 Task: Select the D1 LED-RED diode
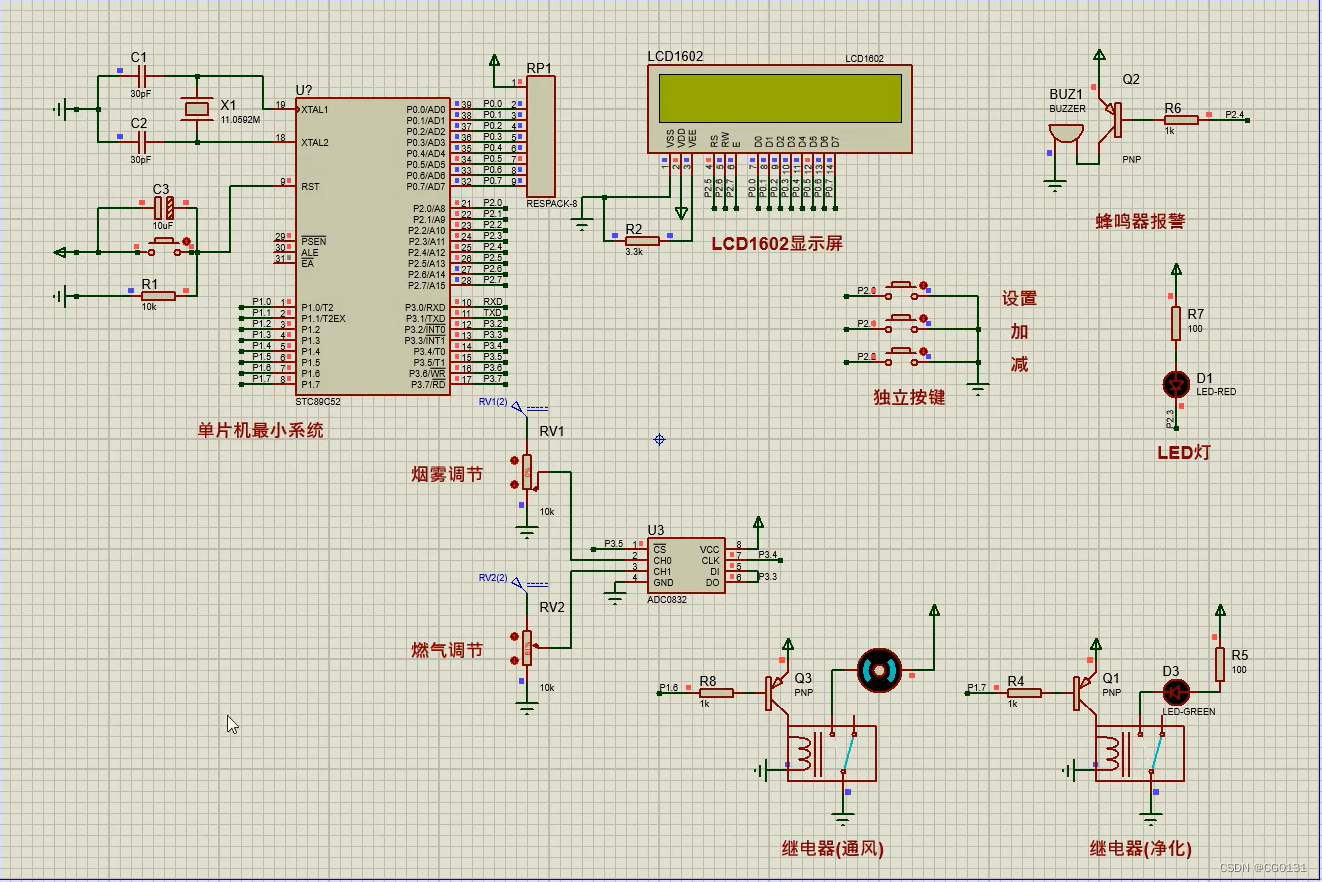click(1177, 384)
